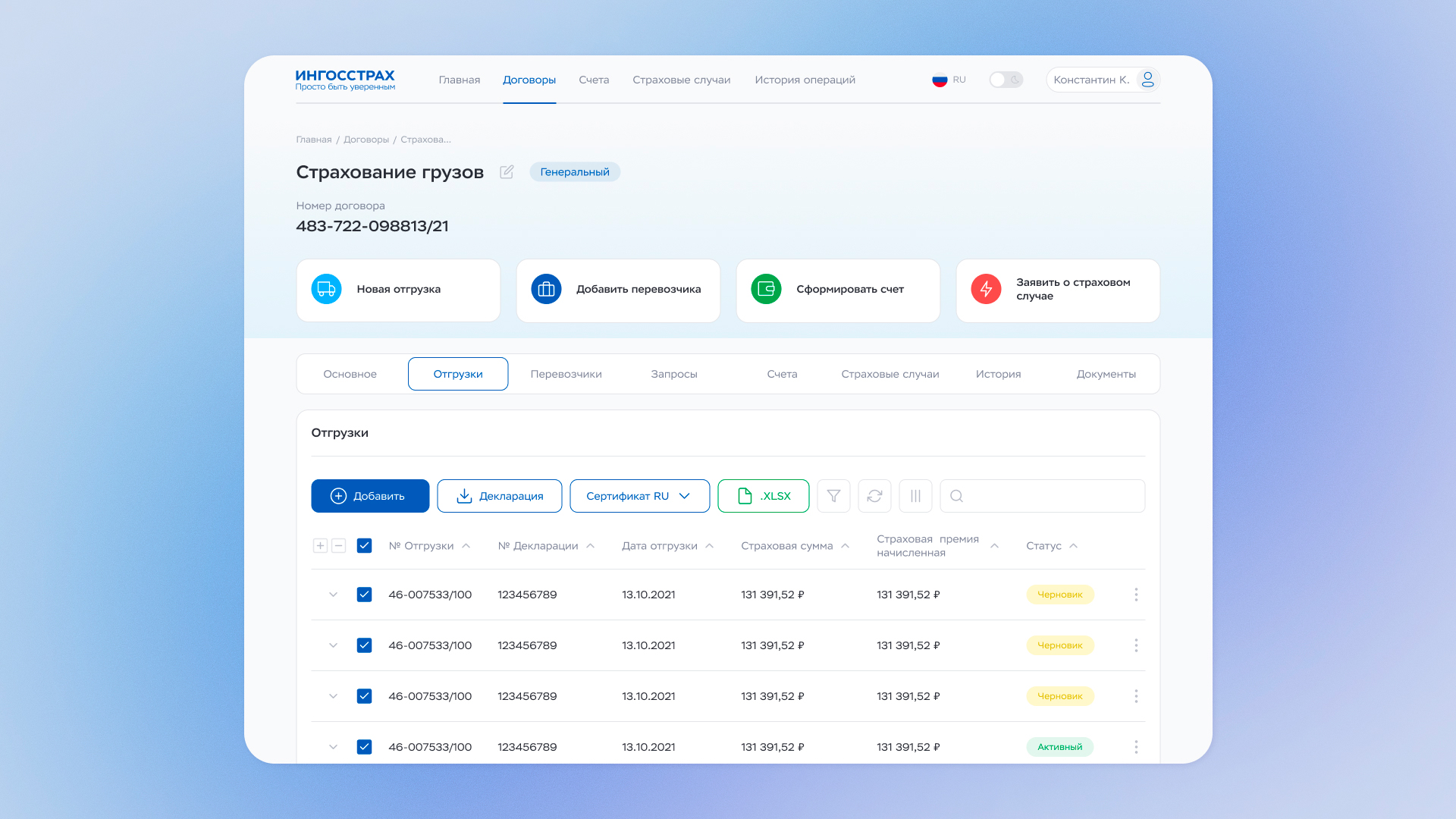The image size is (1456, 819).
Task: Click the truck icon for Новая отгрузка
Action: (x=326, y=289)
